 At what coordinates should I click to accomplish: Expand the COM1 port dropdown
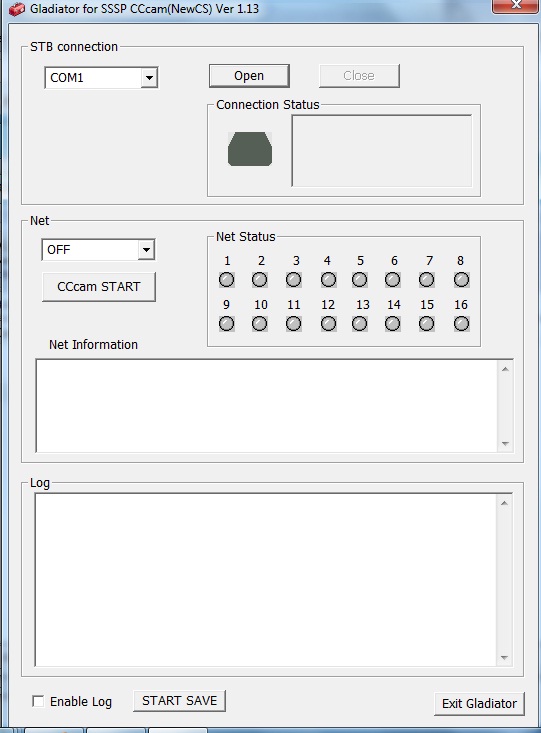point(149,78)
